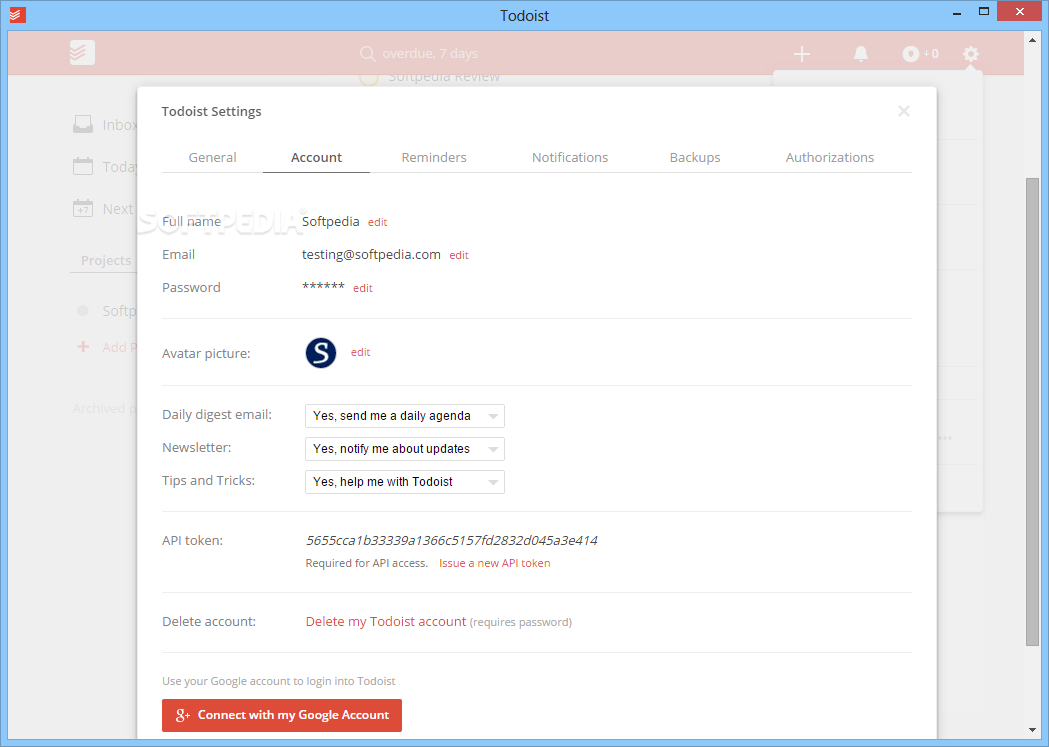Maximize the Todoist window
Image resolution: width=1049 pixels, height=747 pixels.
pos(983,11)
